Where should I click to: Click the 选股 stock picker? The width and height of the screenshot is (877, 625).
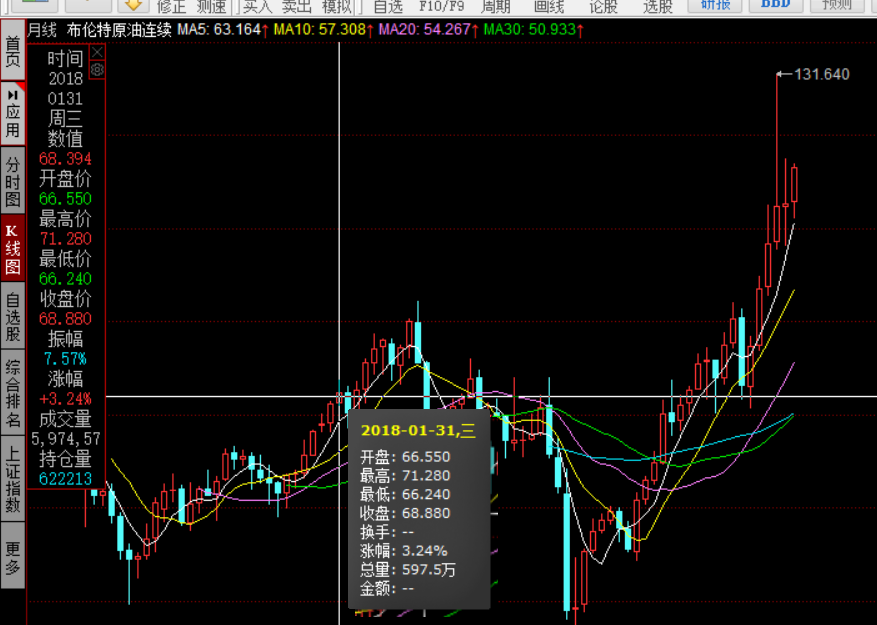click(657, 7)
